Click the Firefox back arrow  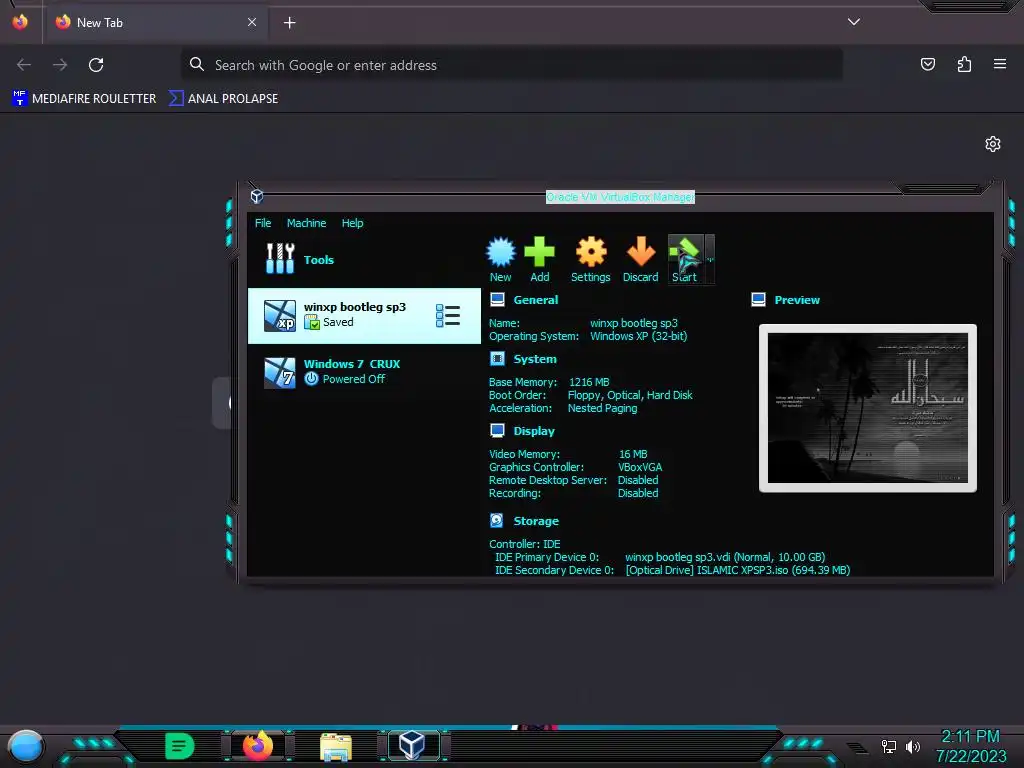click(24, 65)
